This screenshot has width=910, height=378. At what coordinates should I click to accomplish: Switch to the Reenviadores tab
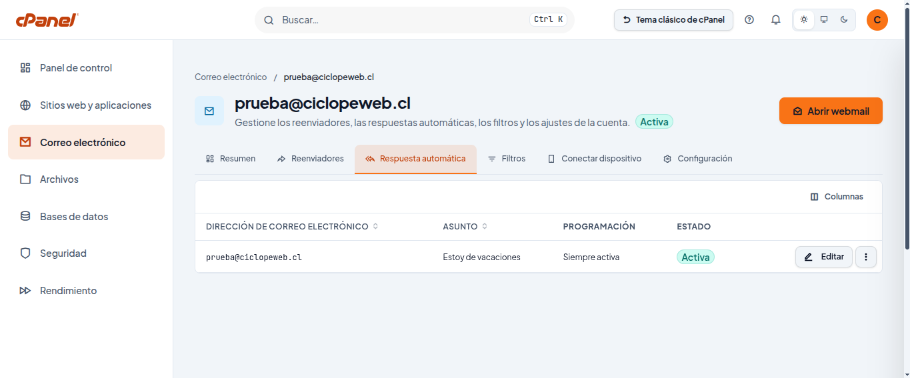click(x=310, y=159)
